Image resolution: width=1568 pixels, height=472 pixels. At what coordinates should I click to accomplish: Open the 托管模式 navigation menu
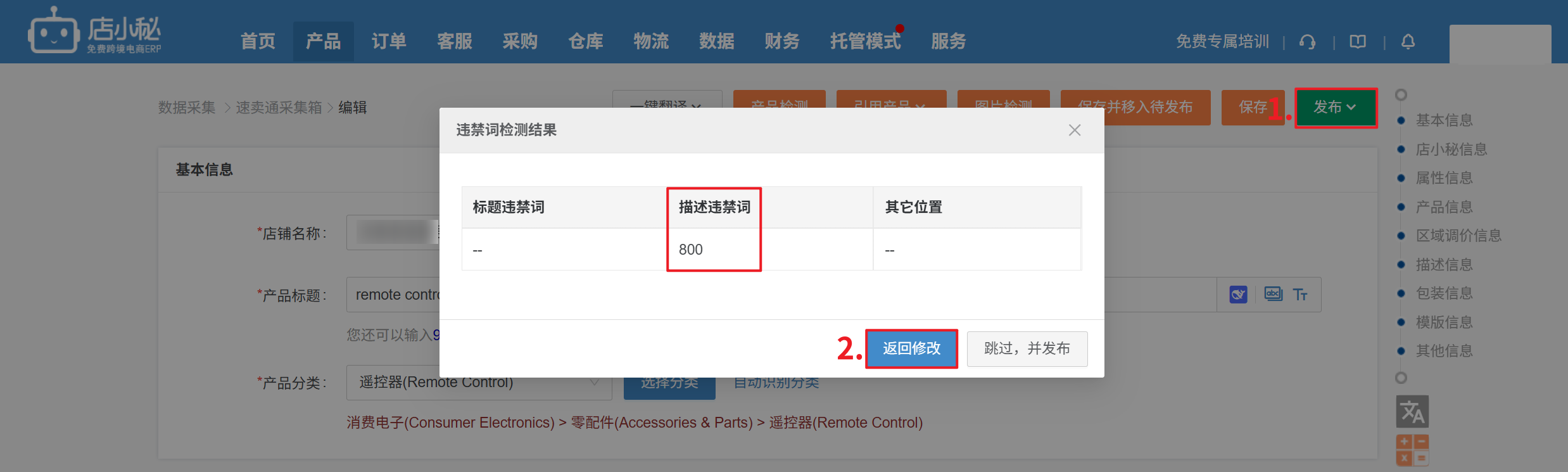[x=866, y=41]
